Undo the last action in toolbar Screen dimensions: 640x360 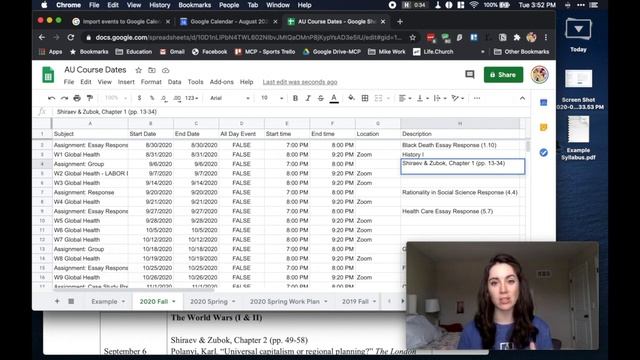[x=51, y=98]
